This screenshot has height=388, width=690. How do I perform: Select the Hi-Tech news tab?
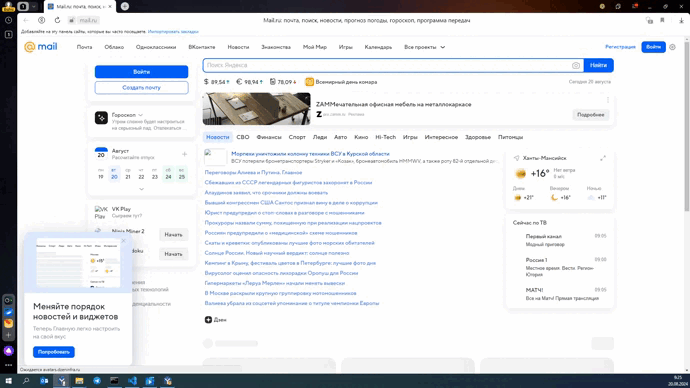coord(385,137)
